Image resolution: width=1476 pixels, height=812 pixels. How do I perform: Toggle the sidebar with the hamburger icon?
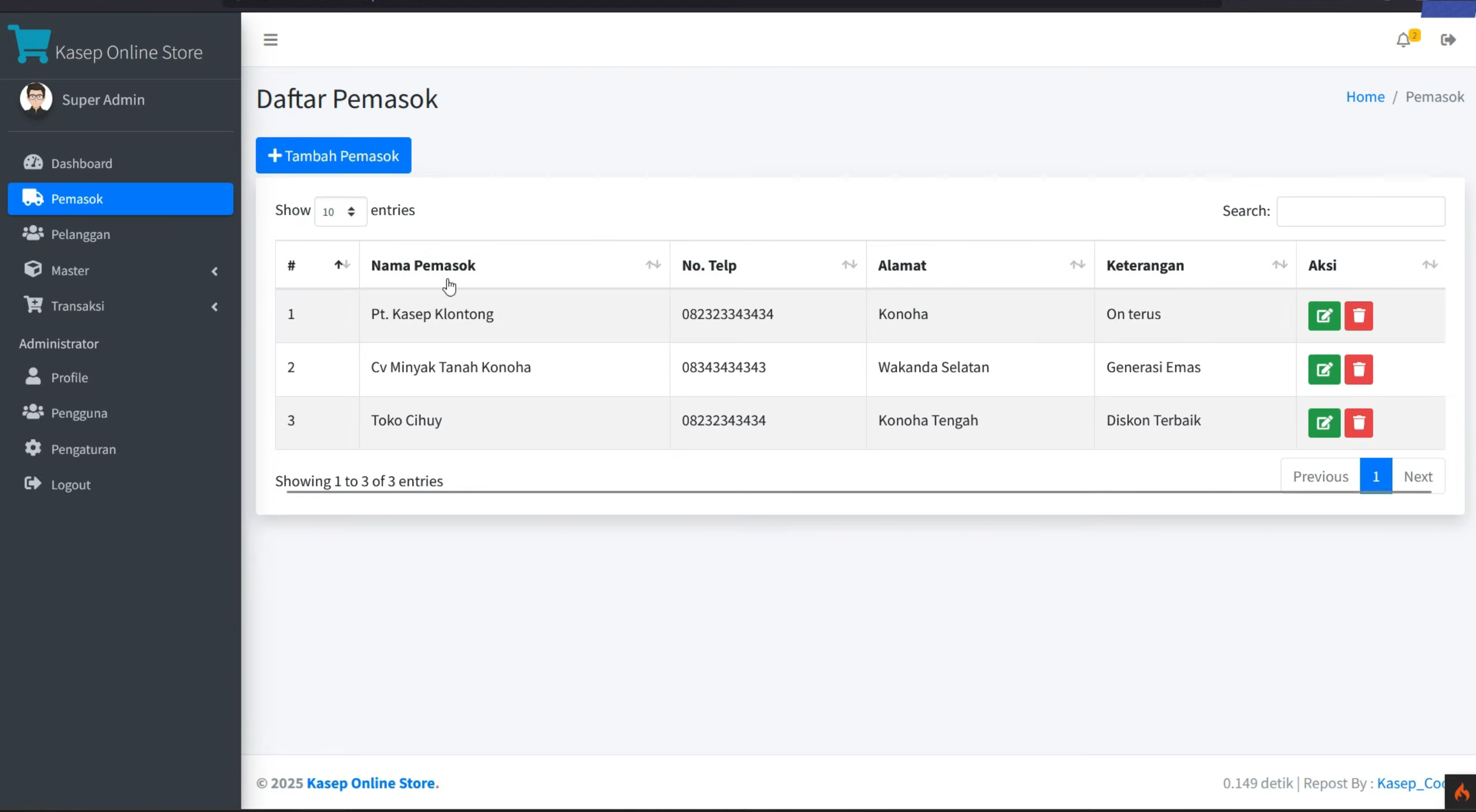[x=270, y=40]
